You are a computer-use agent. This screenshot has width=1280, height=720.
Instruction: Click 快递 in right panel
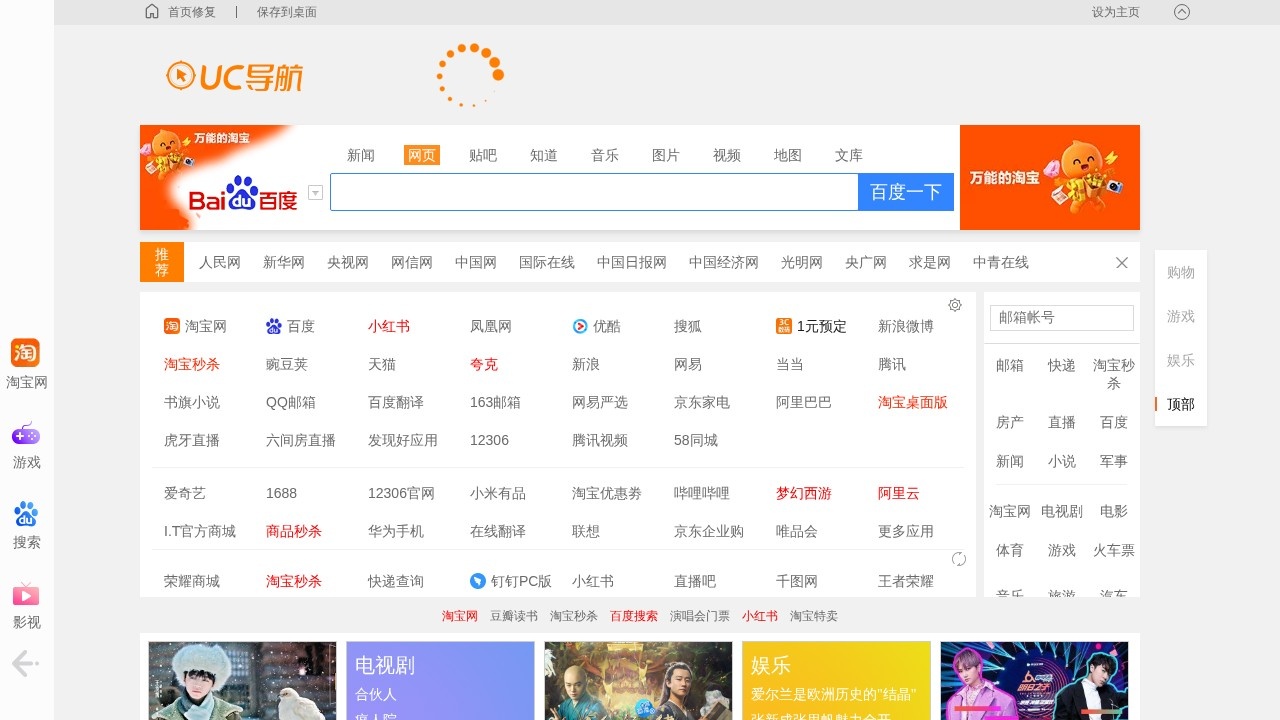[x=1062, y=365]
